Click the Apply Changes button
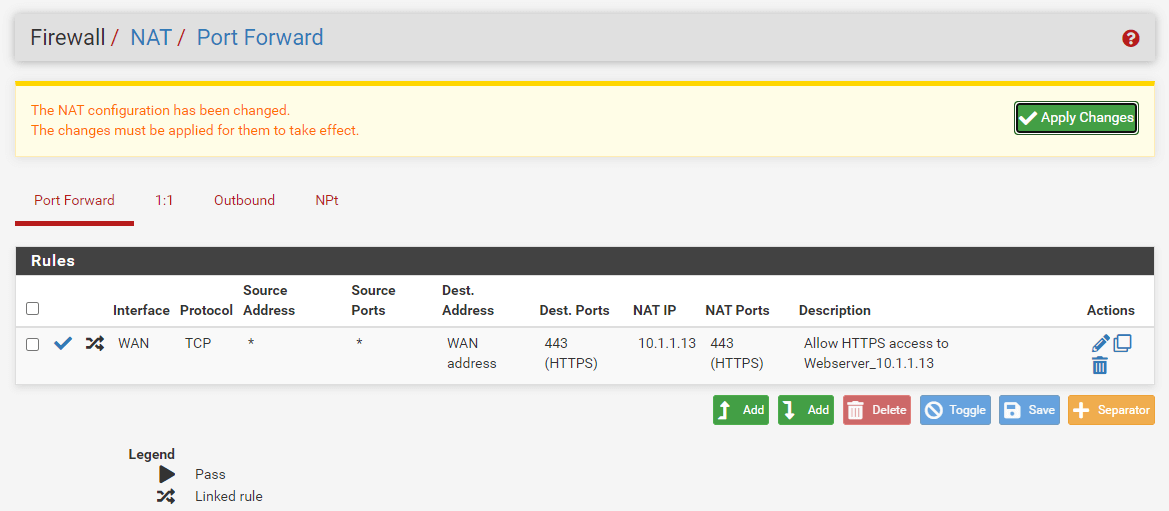This screenshot has width=1169, height=511. pyautogui.click(x=1076, y=118)
